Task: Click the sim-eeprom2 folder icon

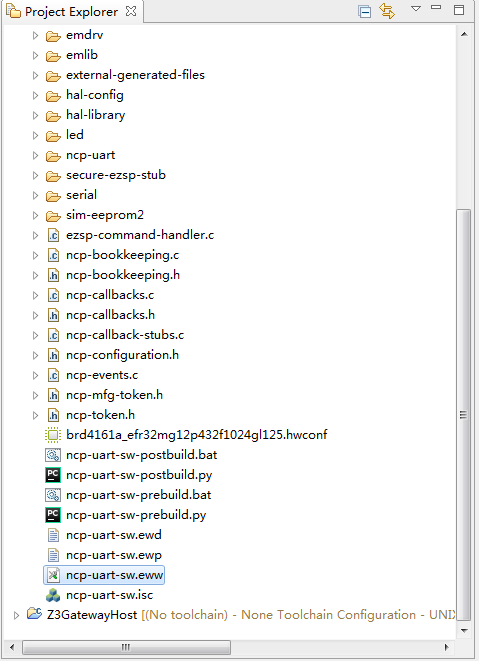Action: point(53,216)
